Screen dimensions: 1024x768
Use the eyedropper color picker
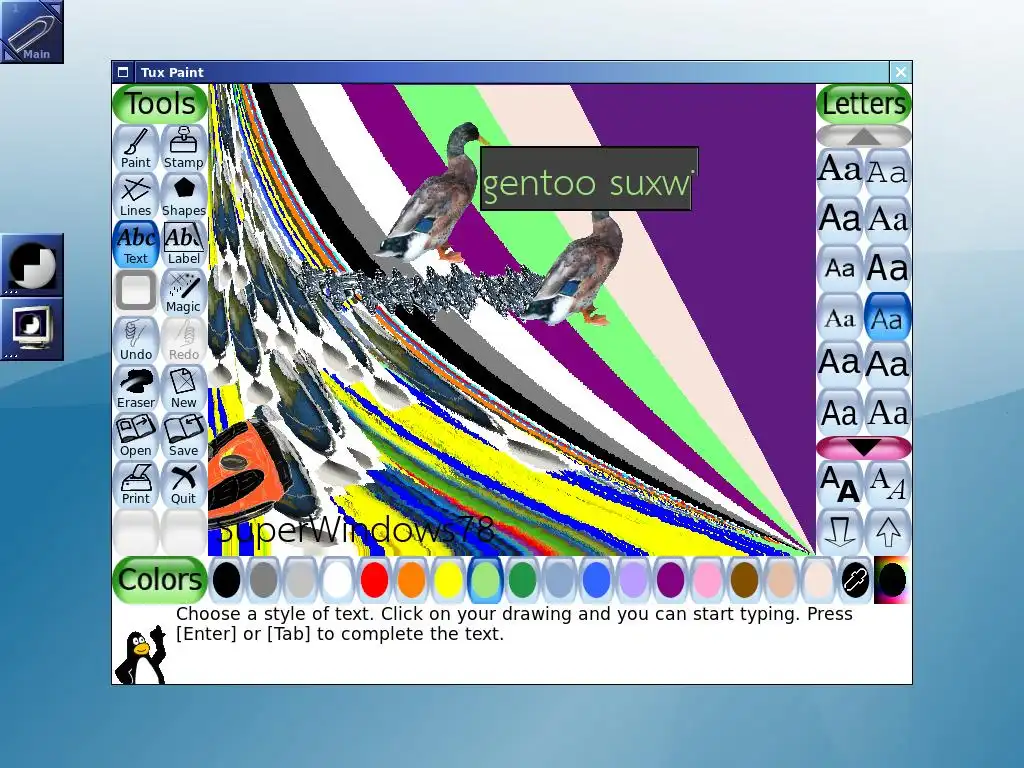point(856,580)
